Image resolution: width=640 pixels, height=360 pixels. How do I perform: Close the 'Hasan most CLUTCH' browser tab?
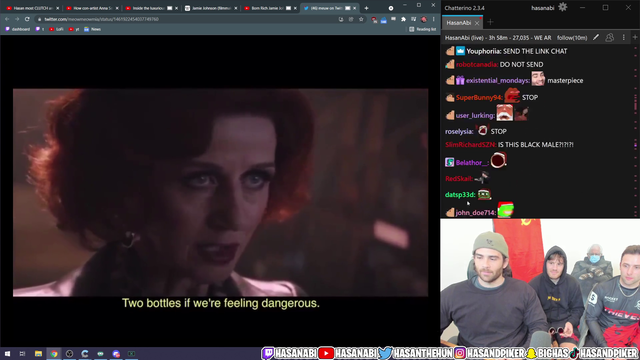point(58,8)
